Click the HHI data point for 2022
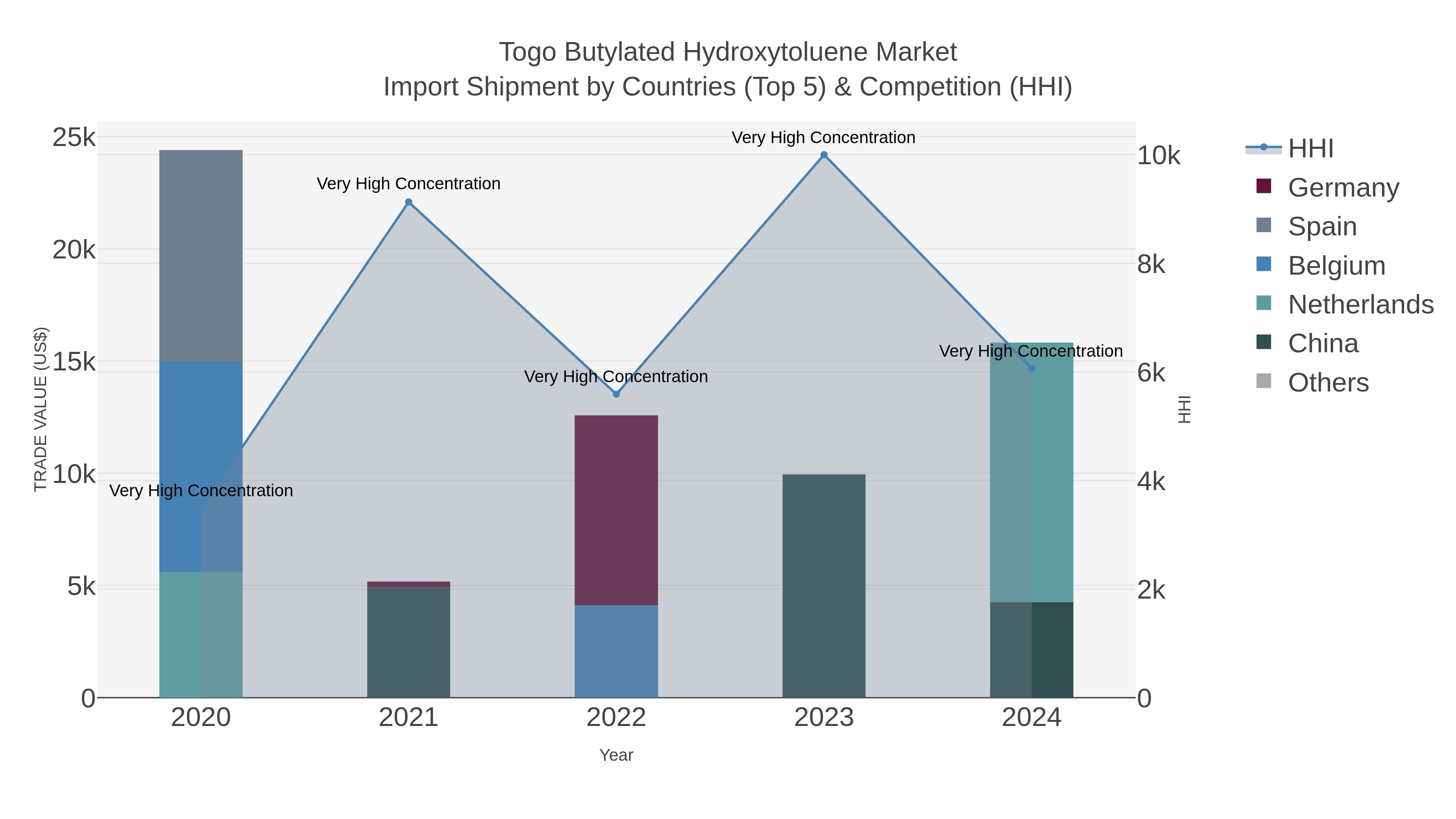The width and height of the screenshot is (1456, 819). click(x=616, y=394)
